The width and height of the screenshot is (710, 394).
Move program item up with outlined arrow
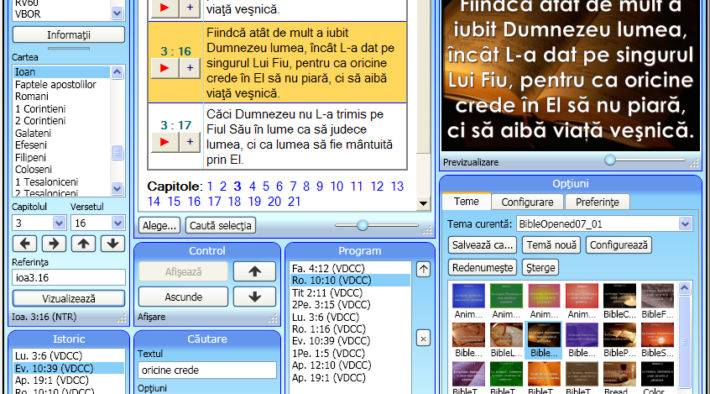(x=423, y=269)
